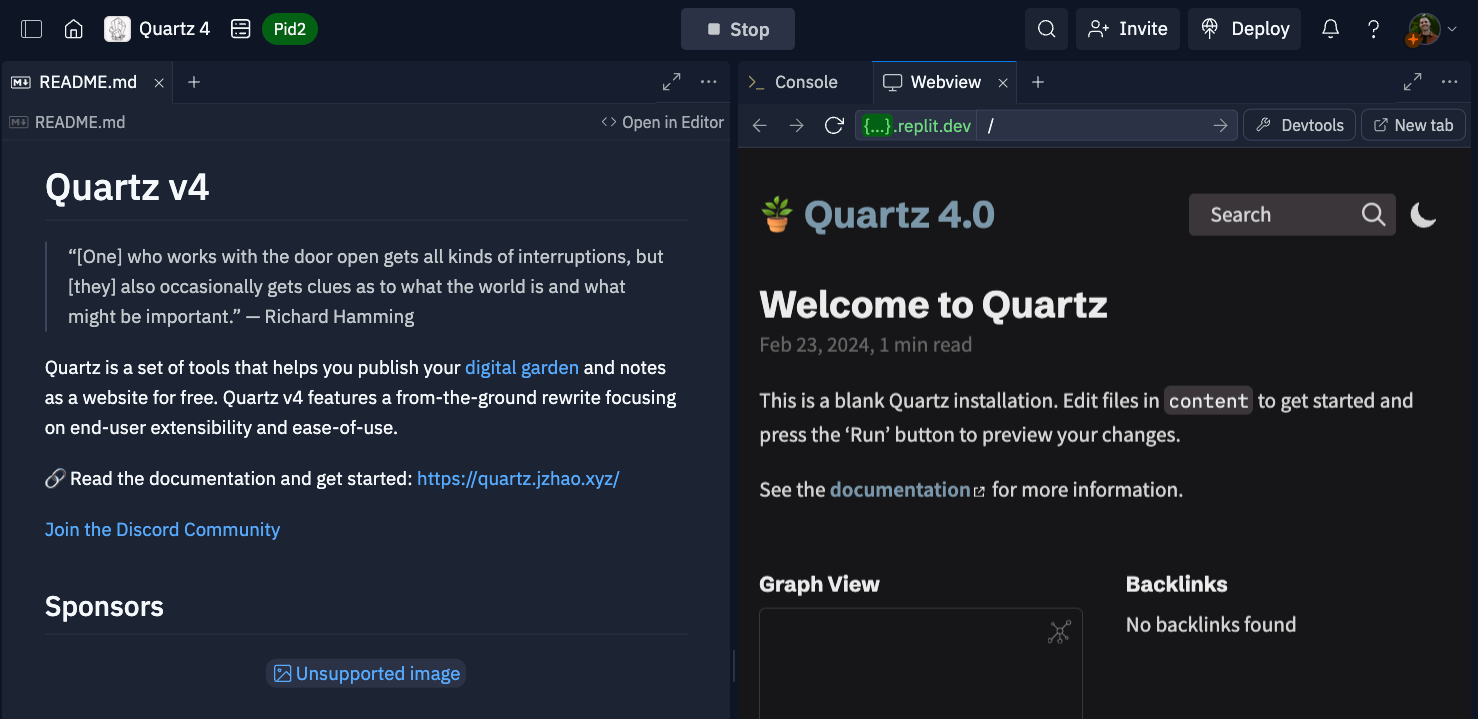Viewport: 1478px width, 719px height.
Task: Open the README pane options menu
Action: [709, 81]
